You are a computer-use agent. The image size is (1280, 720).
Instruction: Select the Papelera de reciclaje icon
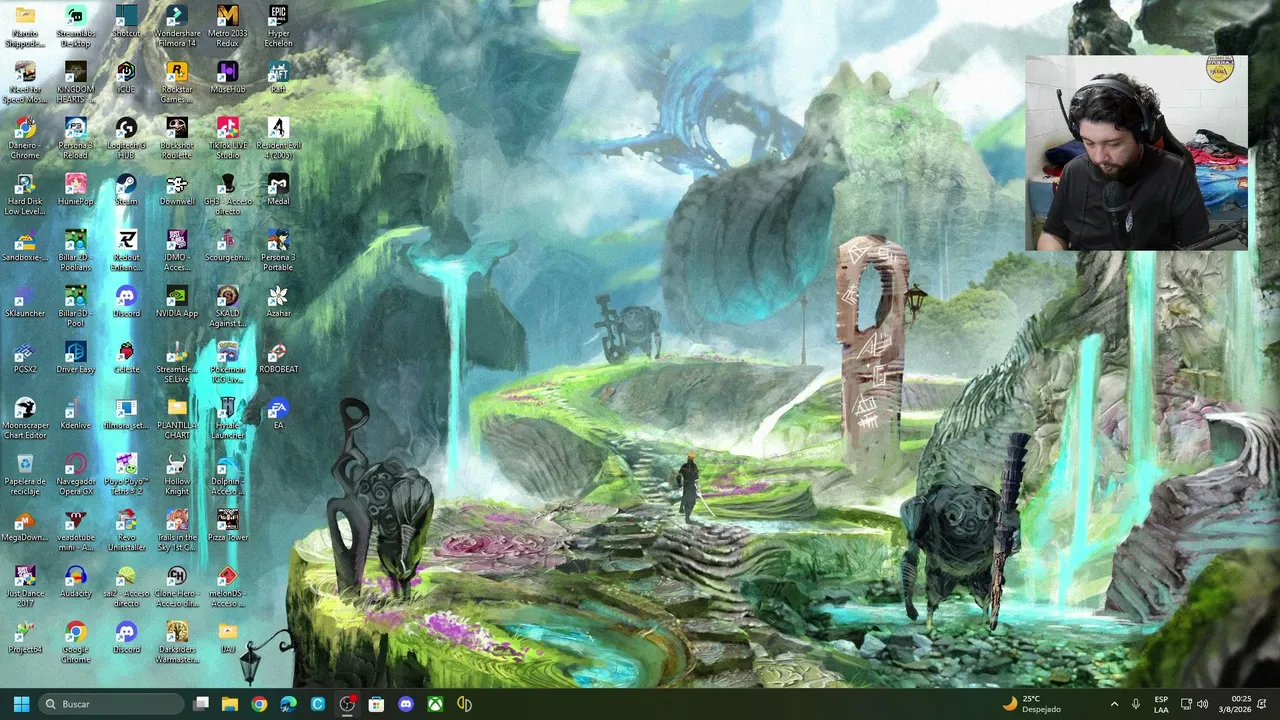(25, 474)
